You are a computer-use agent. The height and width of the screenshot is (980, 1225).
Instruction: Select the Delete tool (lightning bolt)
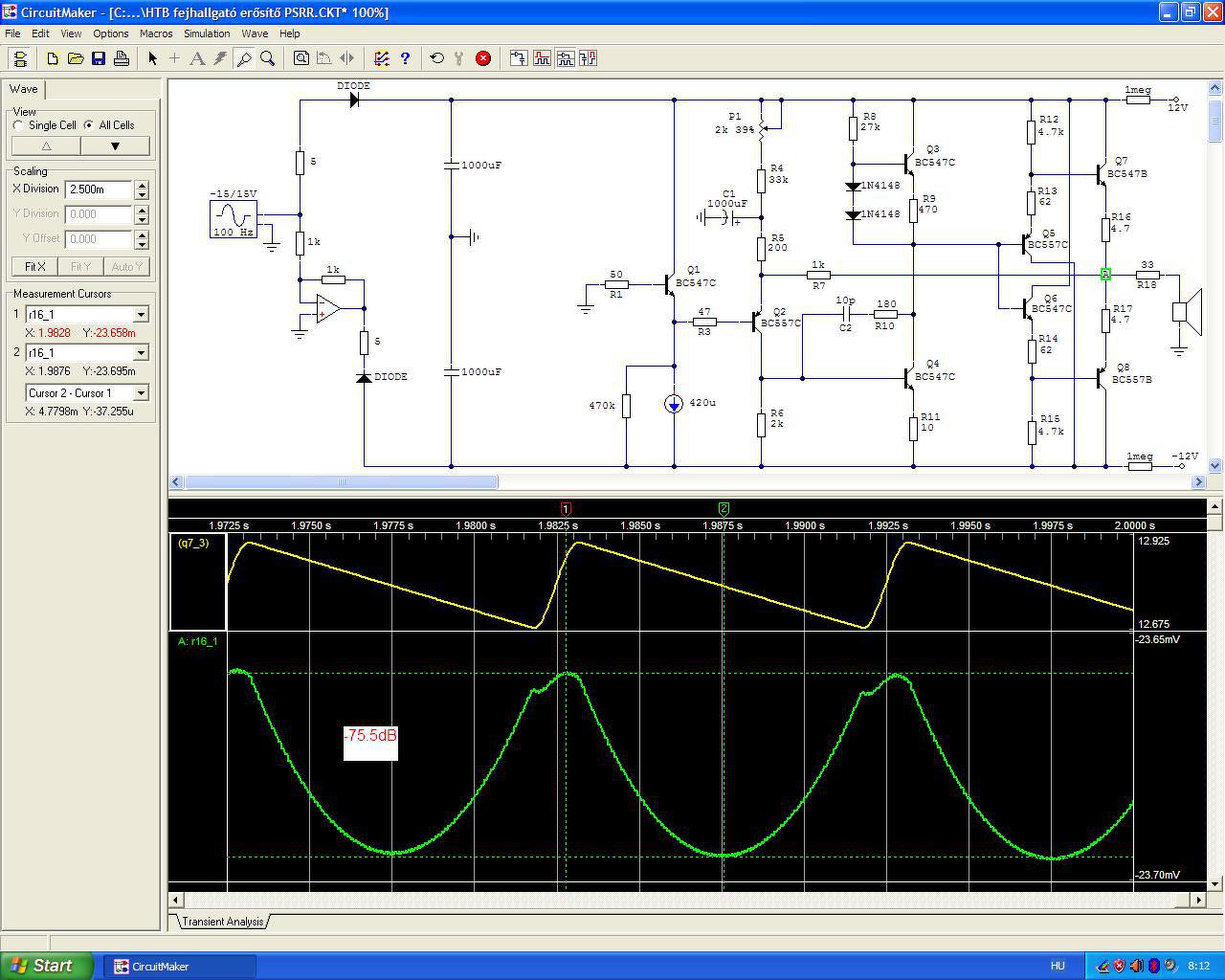(x=220, y=58)
